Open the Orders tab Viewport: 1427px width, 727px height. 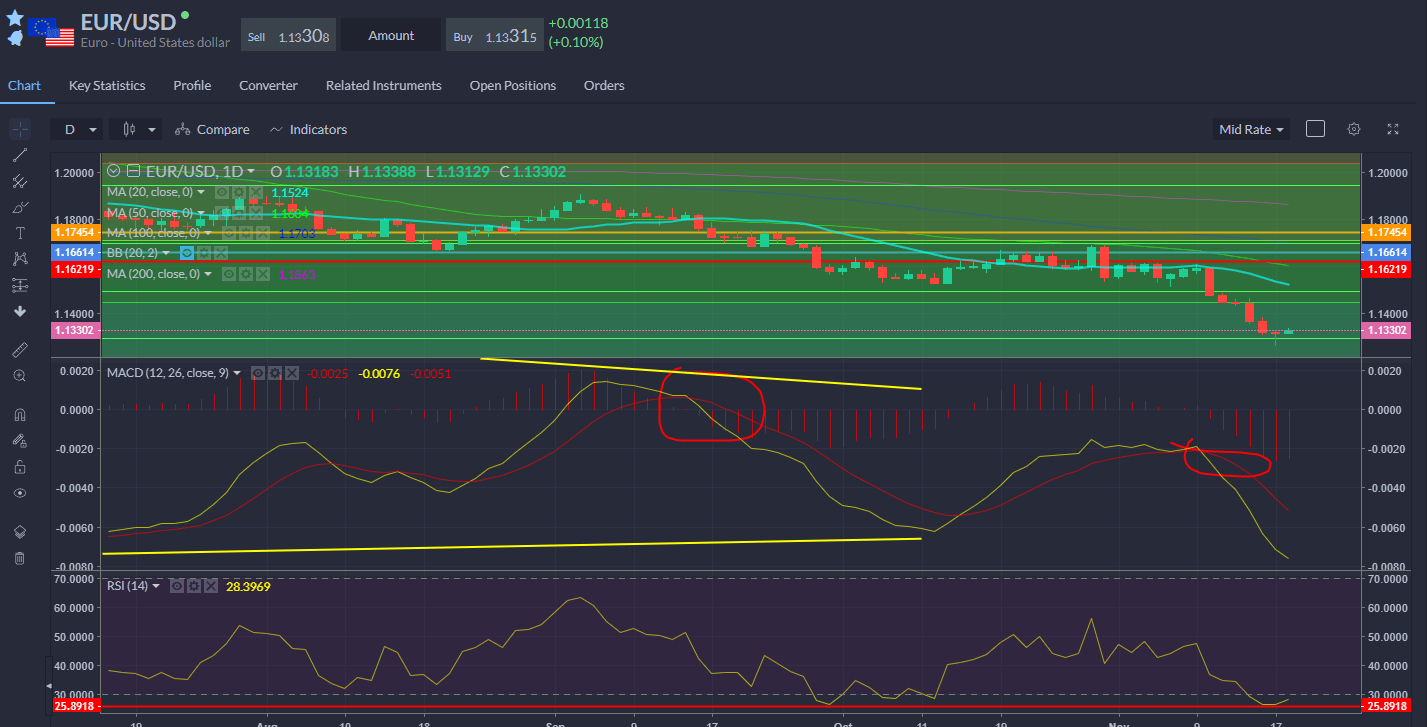[x=604, y=85]
